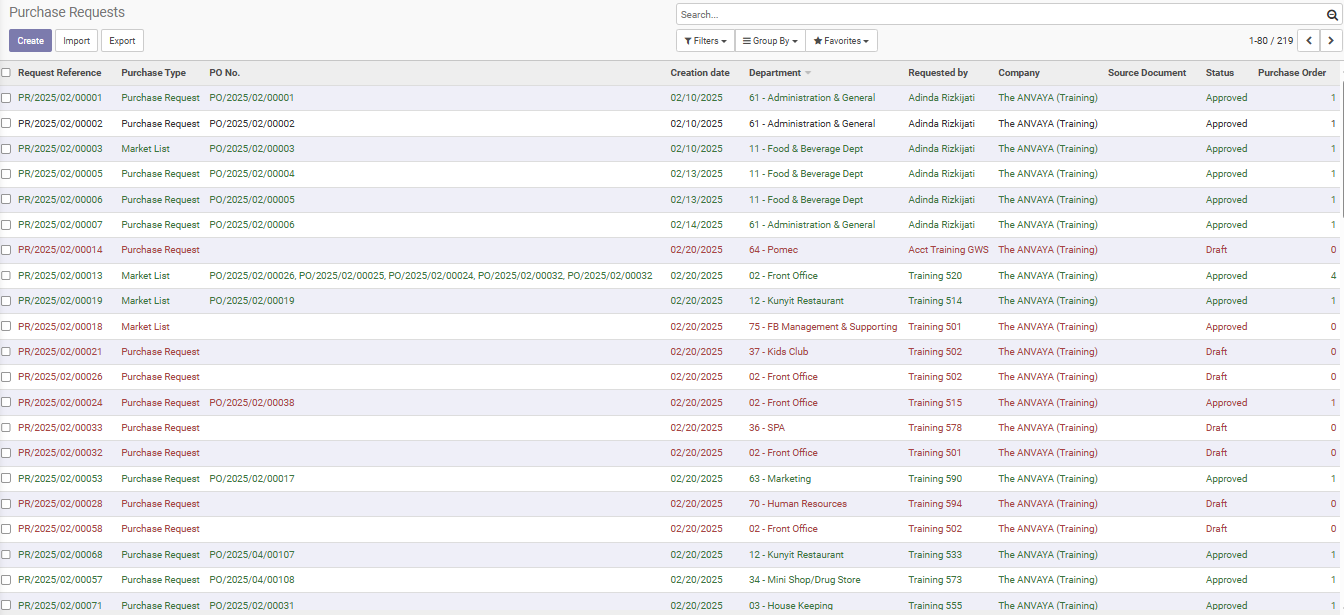Click the 1-80 / 219 pager counter

point(1270,41)
